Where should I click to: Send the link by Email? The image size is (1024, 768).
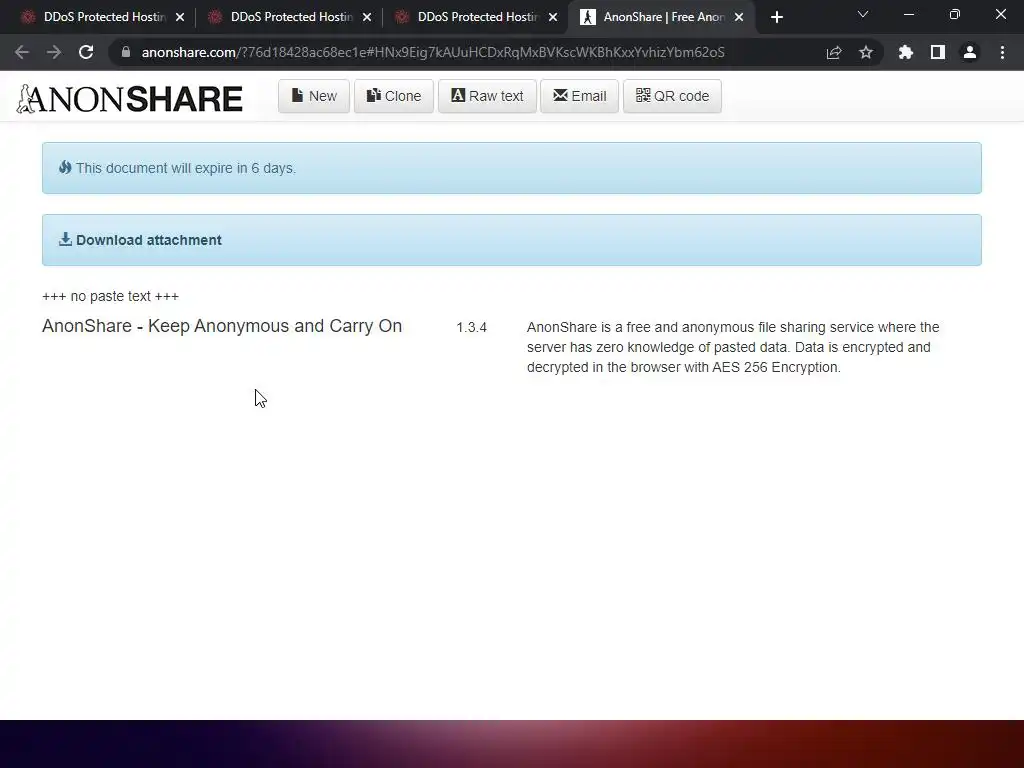coord(579,96)
